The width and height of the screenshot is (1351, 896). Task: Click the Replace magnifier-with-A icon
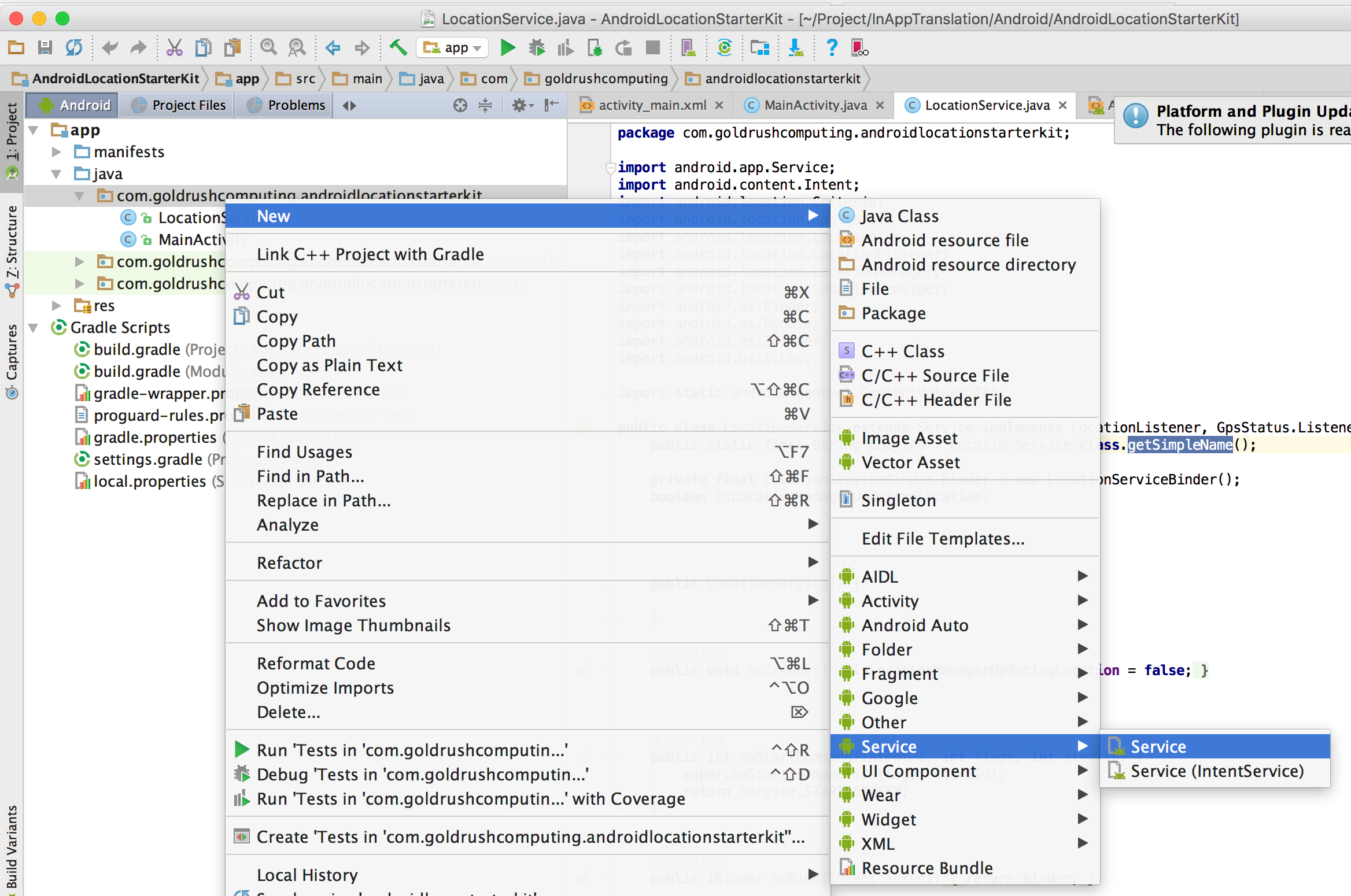297,47
